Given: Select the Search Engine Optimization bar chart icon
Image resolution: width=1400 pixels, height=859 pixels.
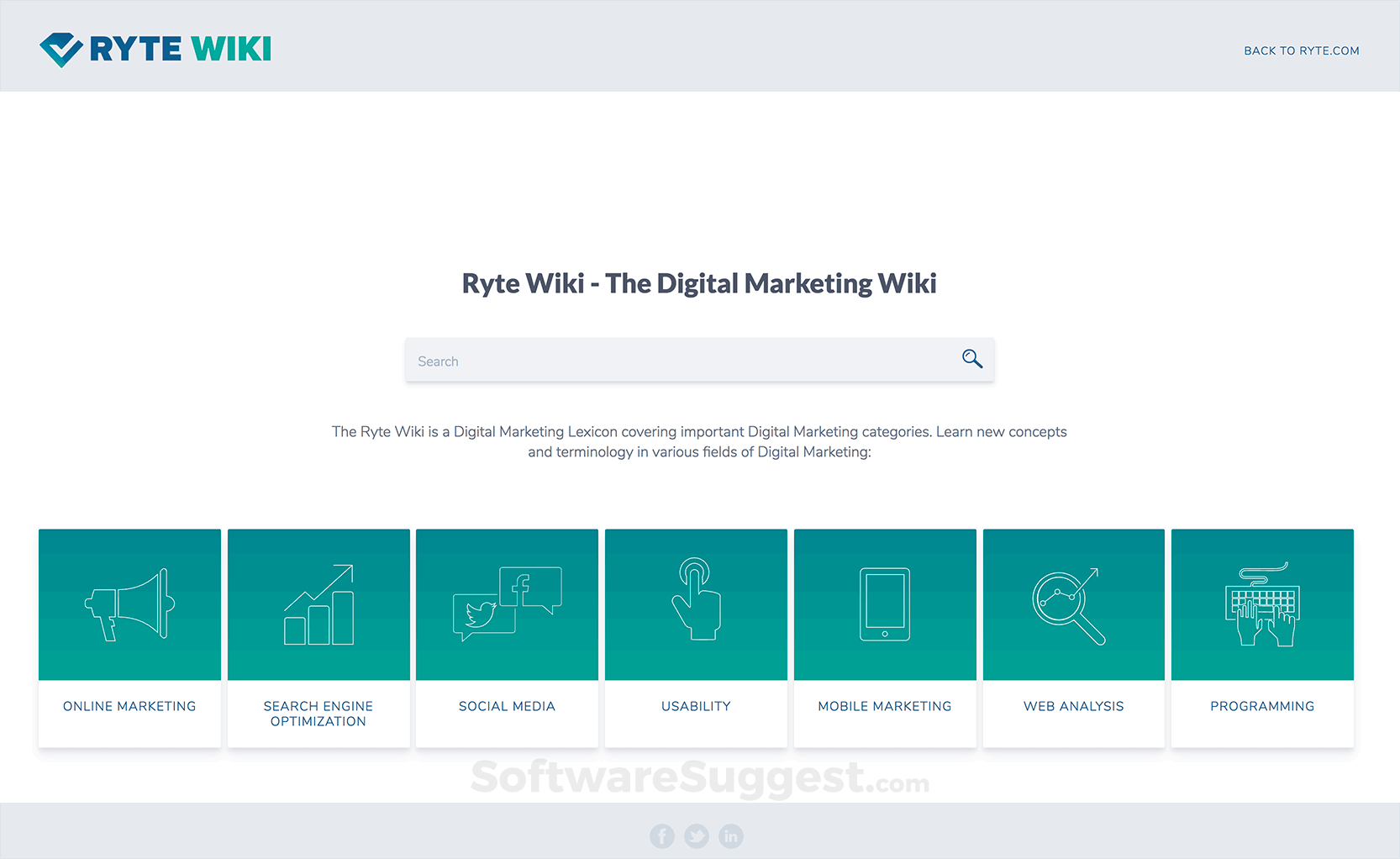Looking at the screenshot, I should tap(318, 604).
